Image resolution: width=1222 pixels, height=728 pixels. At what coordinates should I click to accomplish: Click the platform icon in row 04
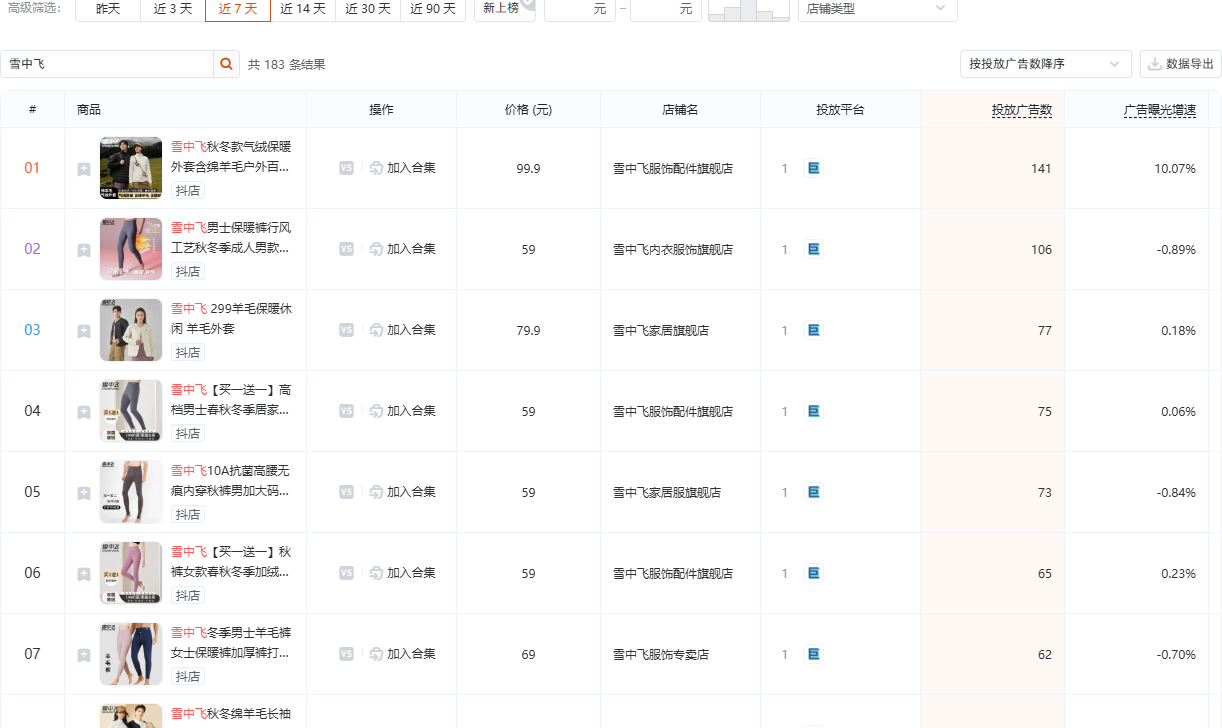tap(814, 411)
